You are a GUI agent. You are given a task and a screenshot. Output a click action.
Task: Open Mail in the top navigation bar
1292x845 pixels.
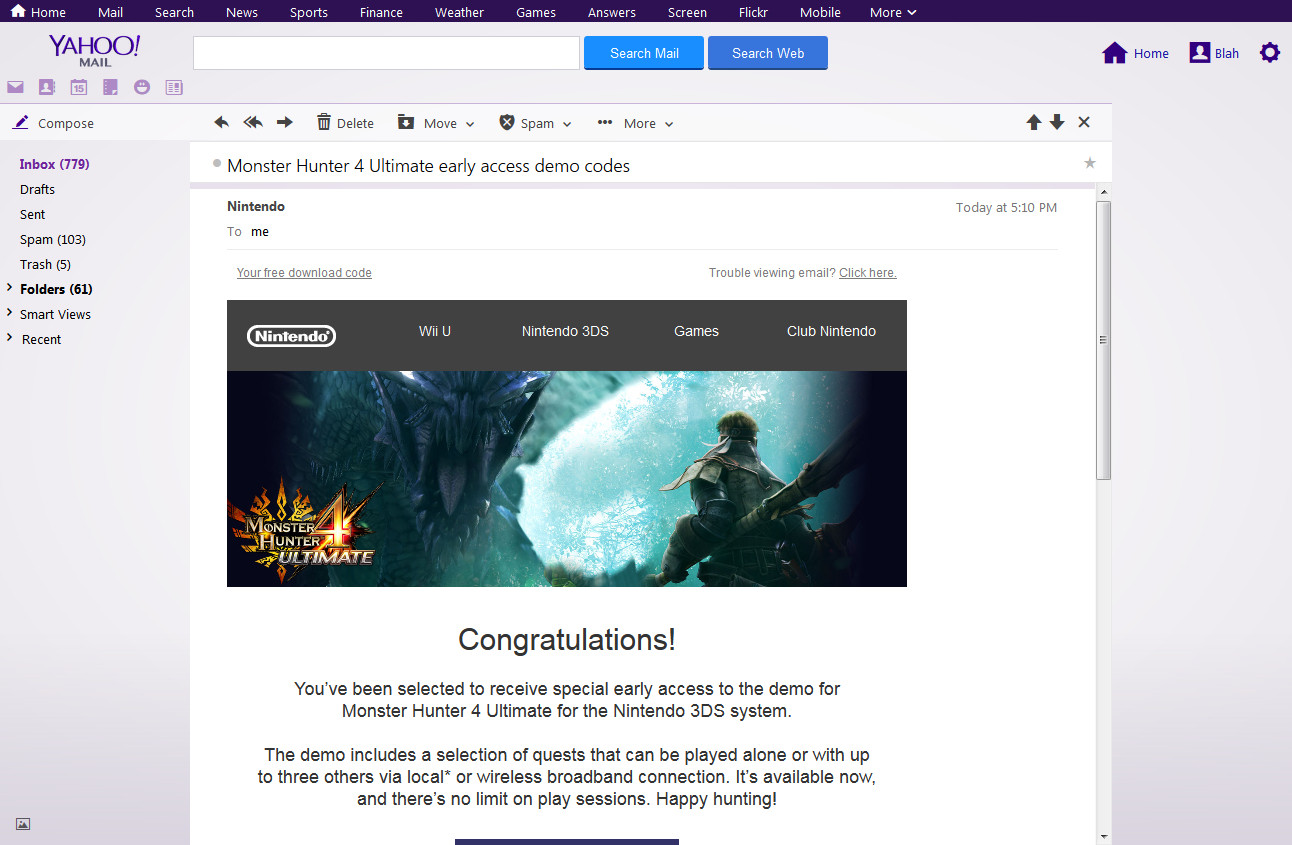pos(111,12)
